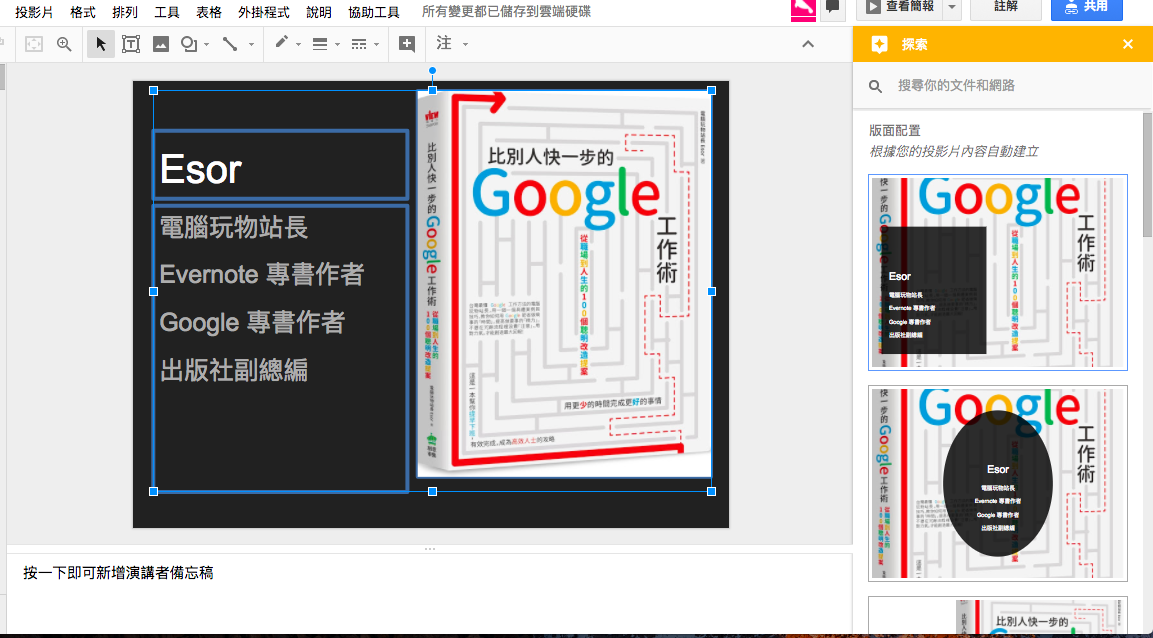This screenshot has height=638, width=1153.
Task: Open the line tool dropdown arrow
Action: pyautogui.click(x=251, y=45)
